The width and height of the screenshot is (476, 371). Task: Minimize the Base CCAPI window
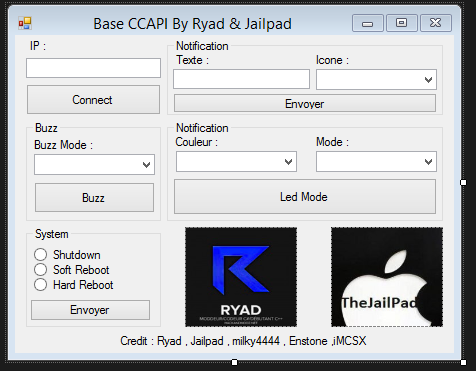tap(368, 23)
